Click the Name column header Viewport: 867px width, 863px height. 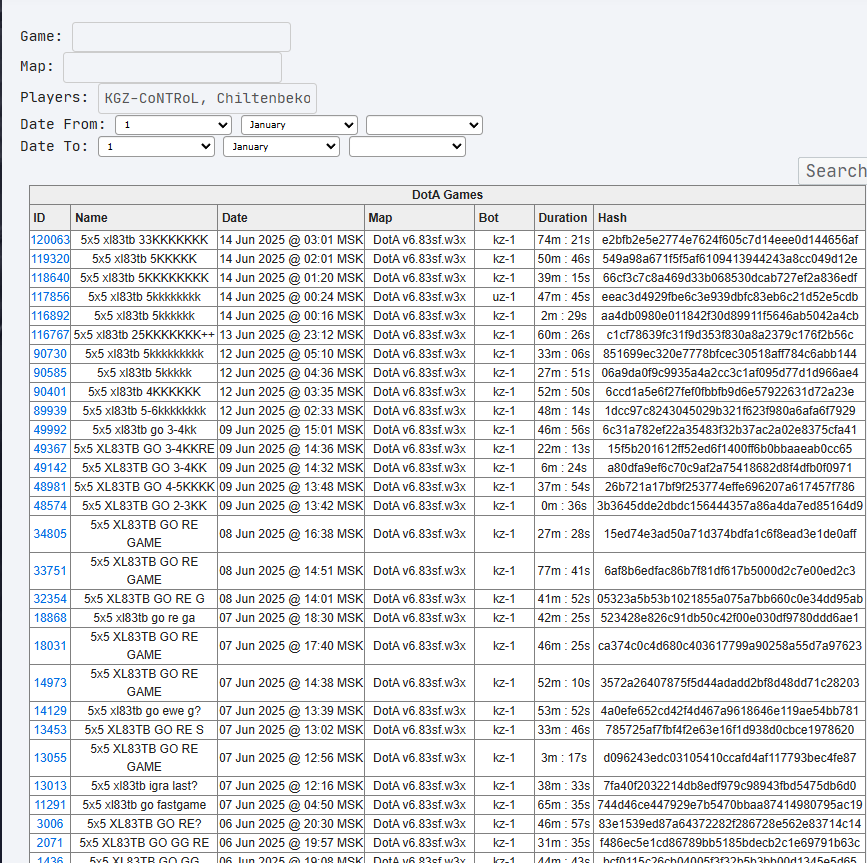pyautogui.click(x=144, y=218)
